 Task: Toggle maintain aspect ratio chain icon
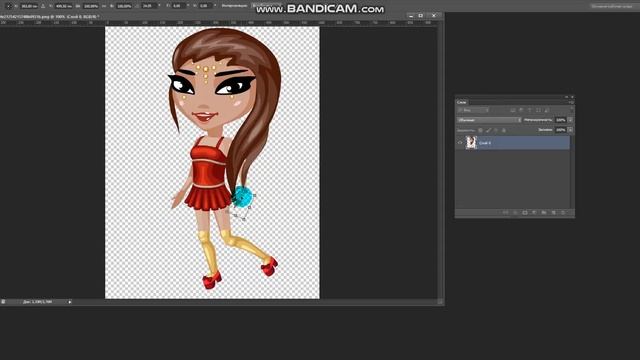(x=104, y=6)
